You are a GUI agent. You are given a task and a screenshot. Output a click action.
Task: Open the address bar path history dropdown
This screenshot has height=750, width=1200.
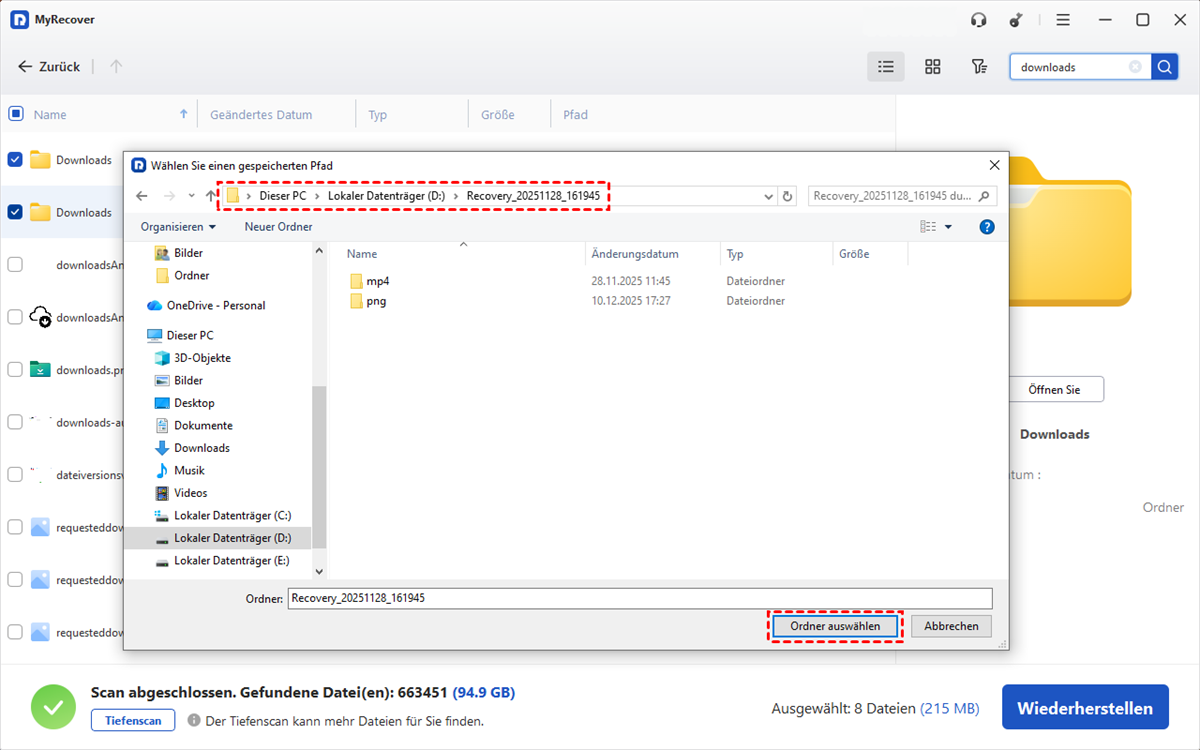(768, 197)
